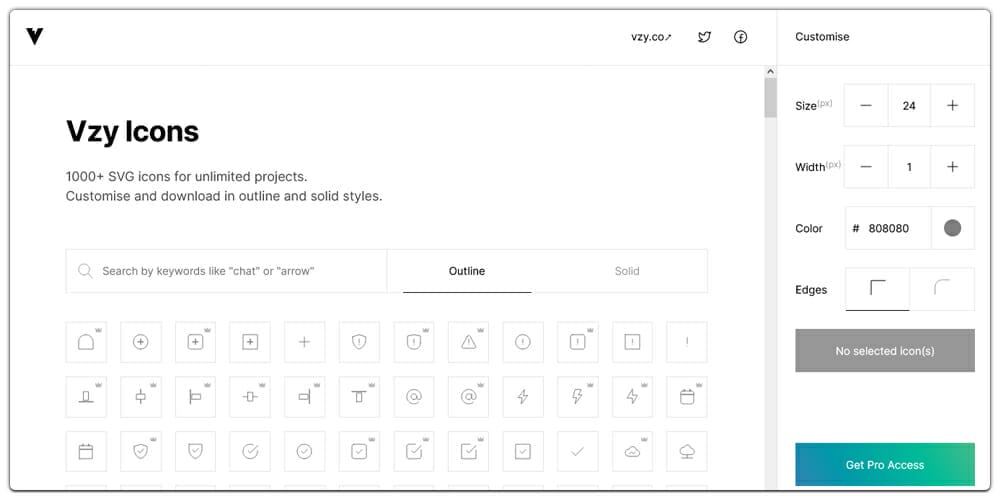1000x500 pixels.
Task: Increase the stroke Width value
Action: tap(952, 166)
